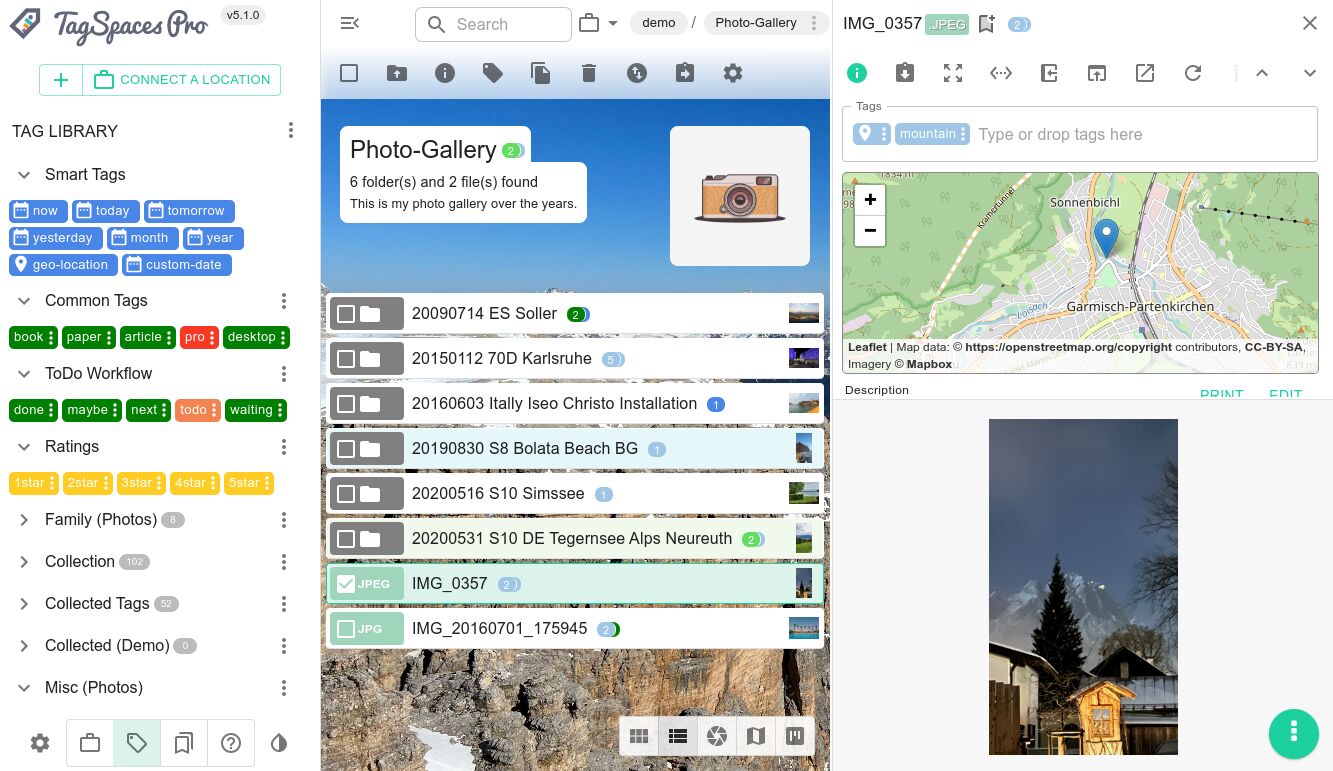Expand the Collected (Demo) group
This screenshot has height=771, width=1333.
[x=24, y=646]
